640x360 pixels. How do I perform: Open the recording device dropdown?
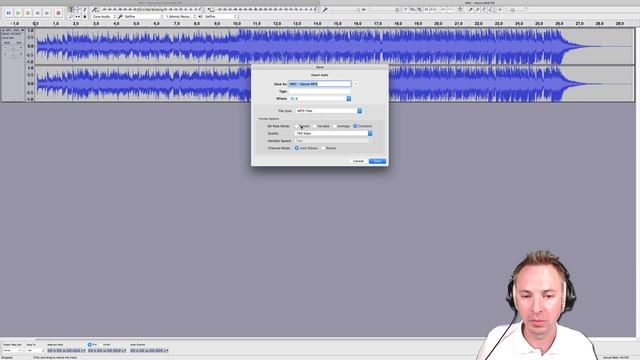click(143, 17)
